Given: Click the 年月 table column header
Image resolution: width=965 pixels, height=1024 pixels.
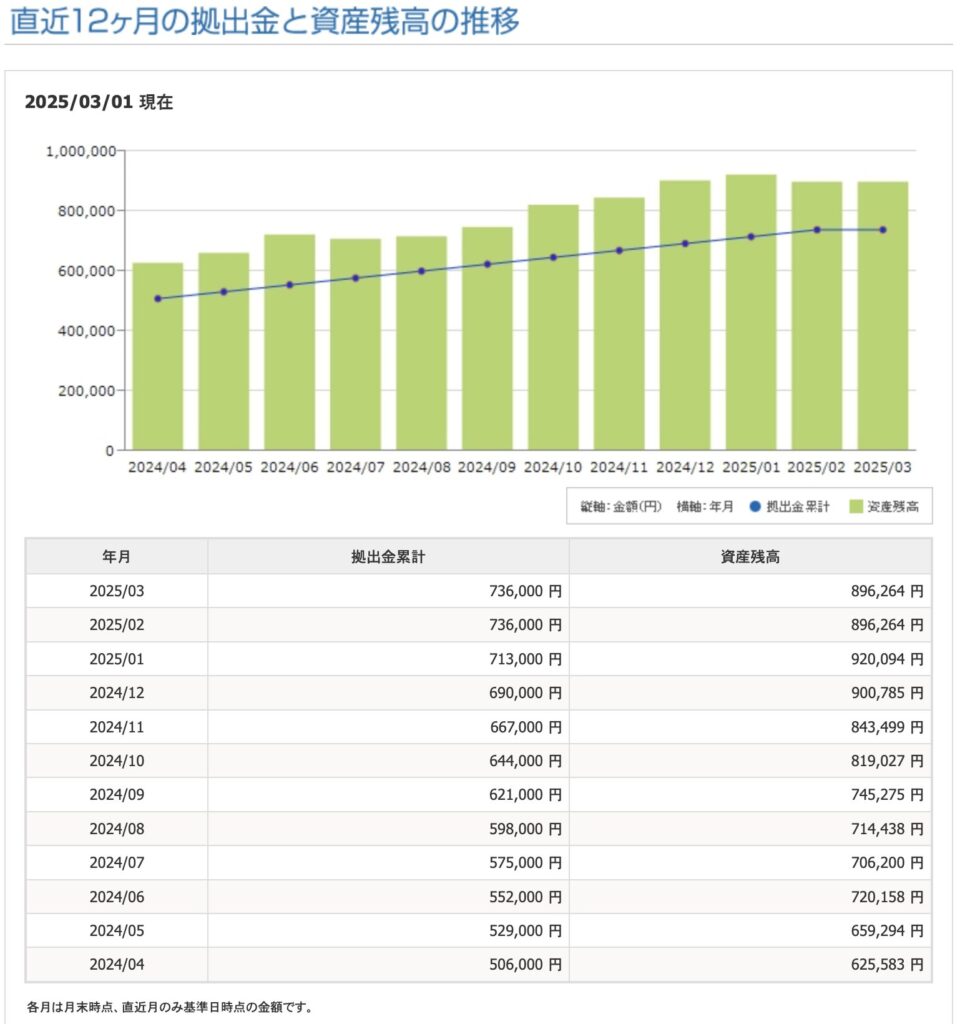Looking at the screenshot, I should [116, 557].
